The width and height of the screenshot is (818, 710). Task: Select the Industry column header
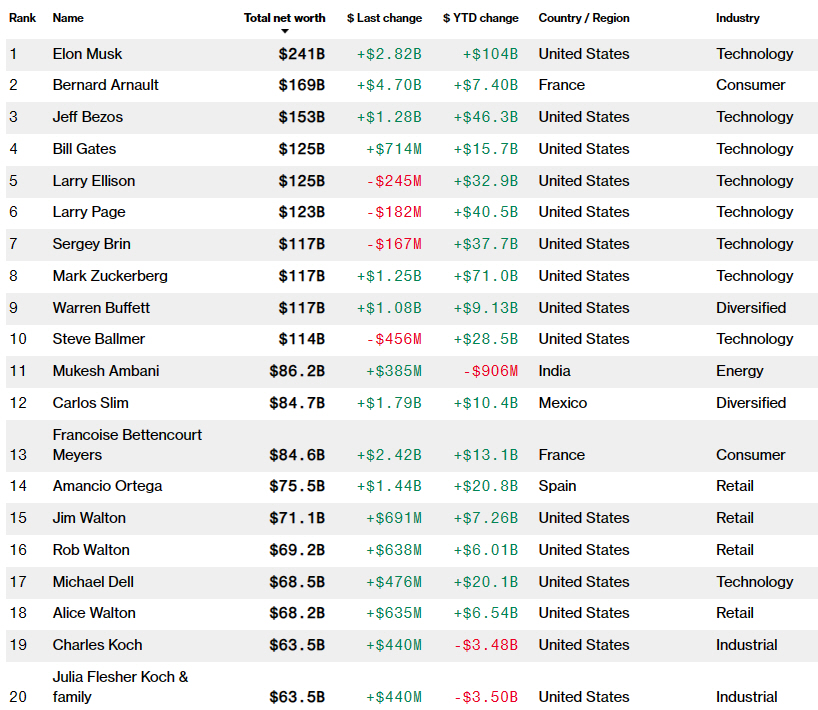click(737, 18)
